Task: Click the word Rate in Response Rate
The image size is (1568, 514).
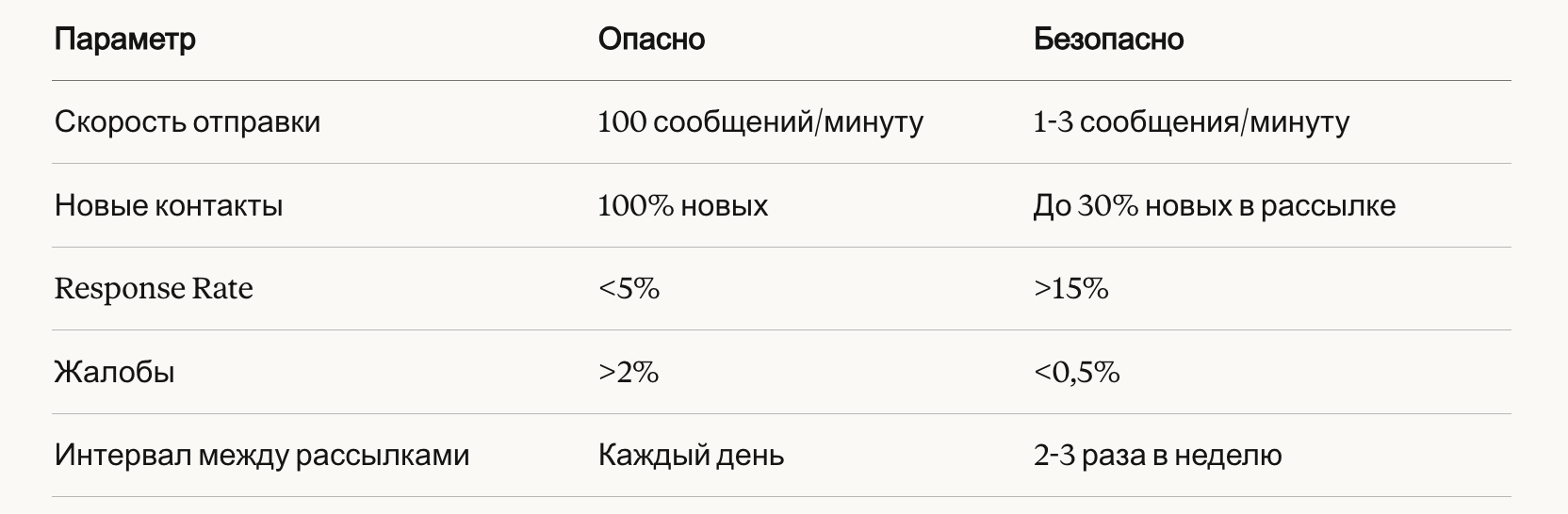Action: pyautogui.click(x=223, y=288)
